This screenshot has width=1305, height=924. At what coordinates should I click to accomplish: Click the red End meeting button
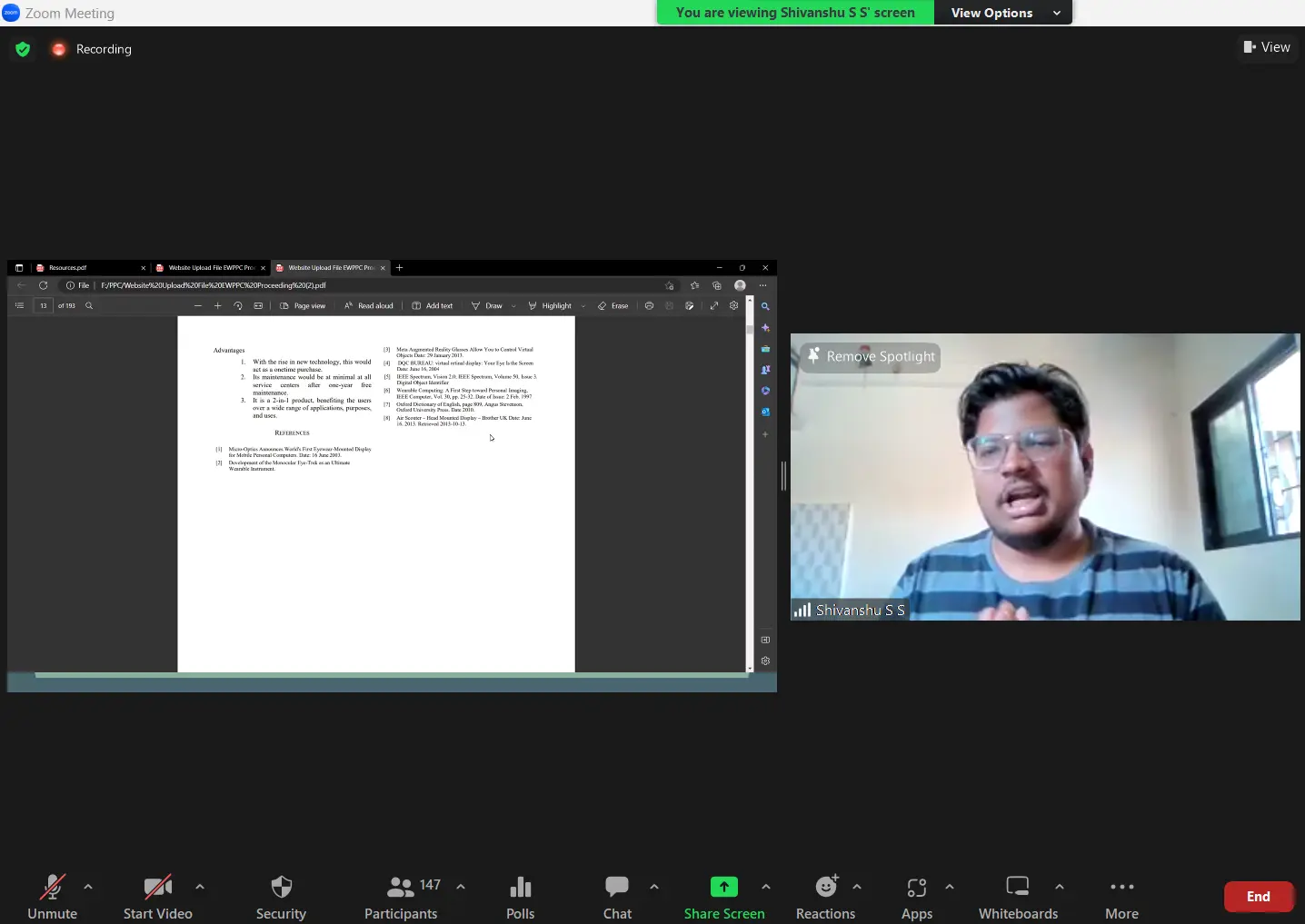pos(1258,897)
